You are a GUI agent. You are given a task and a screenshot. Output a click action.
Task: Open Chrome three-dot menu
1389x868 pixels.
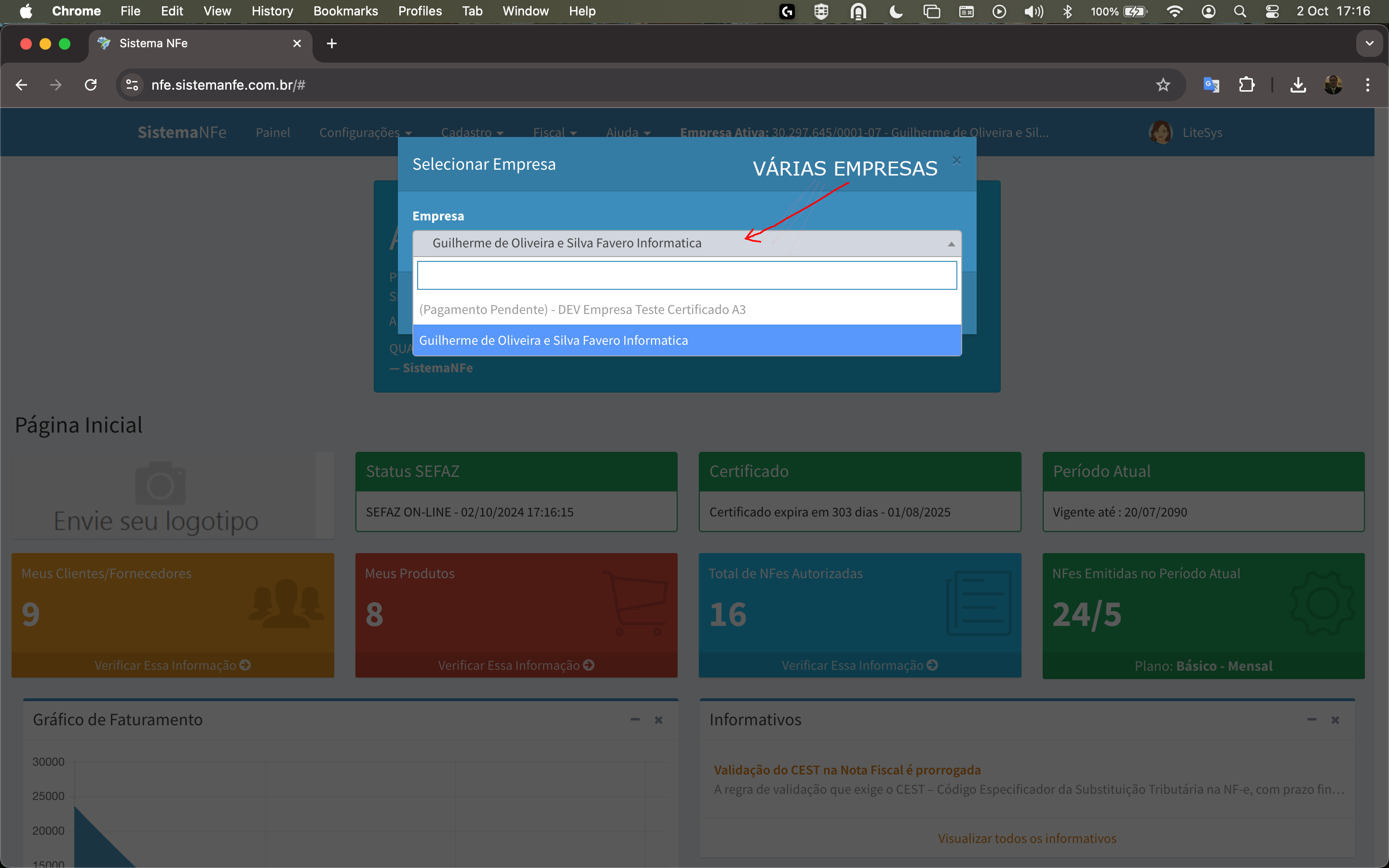(1368, 85)
